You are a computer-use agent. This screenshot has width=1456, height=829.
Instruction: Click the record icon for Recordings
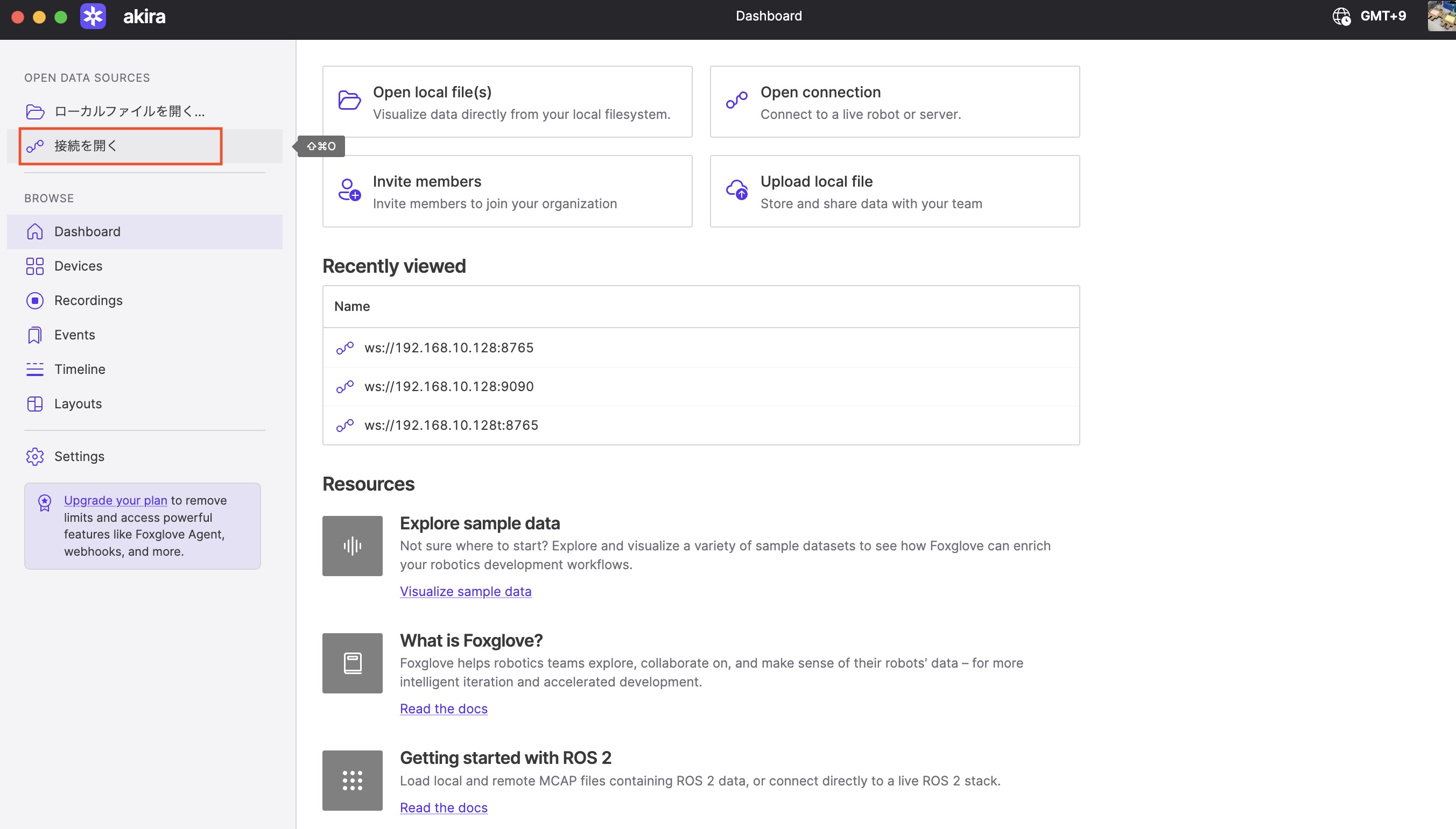pos(36,301)
